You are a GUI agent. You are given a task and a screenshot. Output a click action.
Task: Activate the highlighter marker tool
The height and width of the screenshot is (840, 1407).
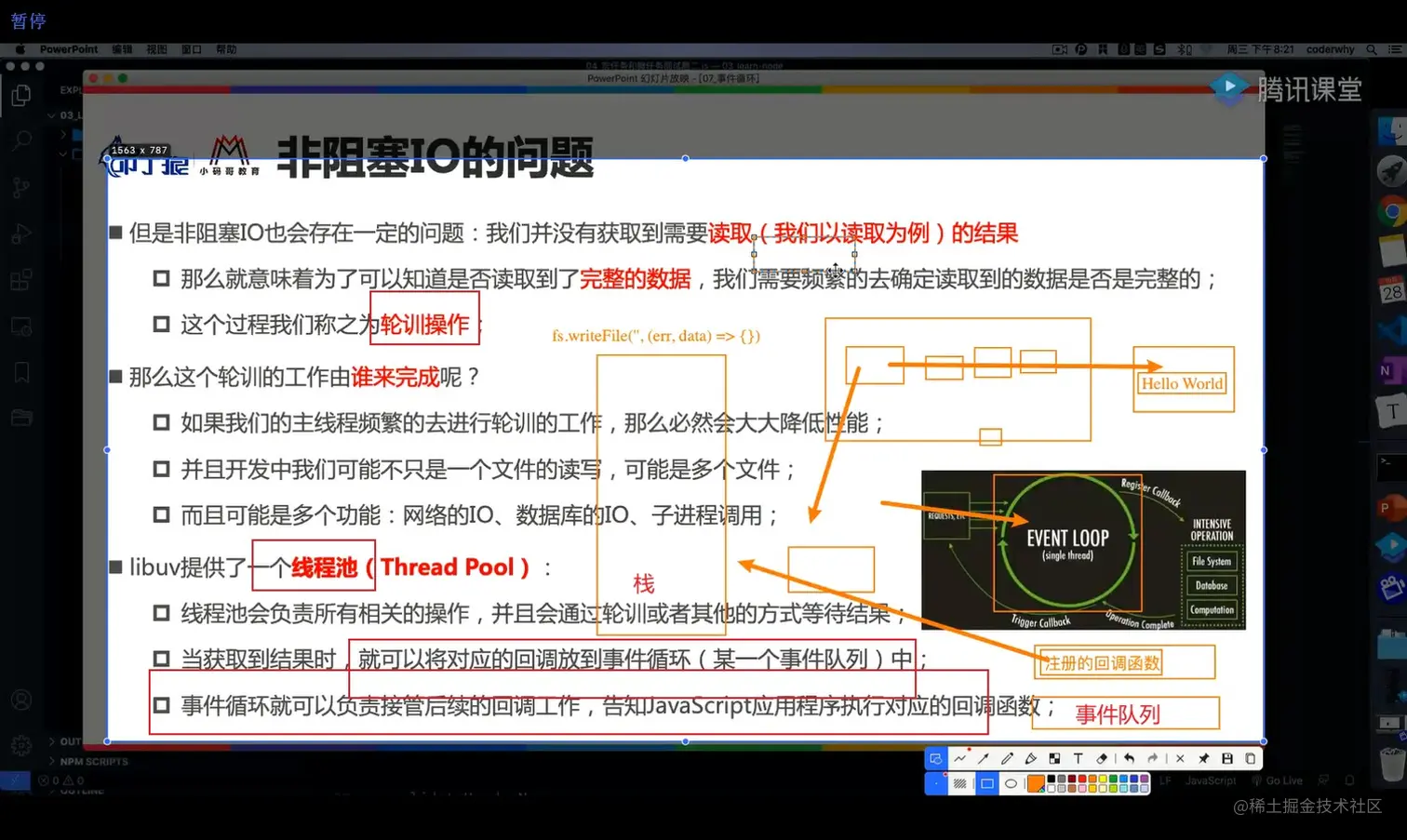coord(1031,759)
